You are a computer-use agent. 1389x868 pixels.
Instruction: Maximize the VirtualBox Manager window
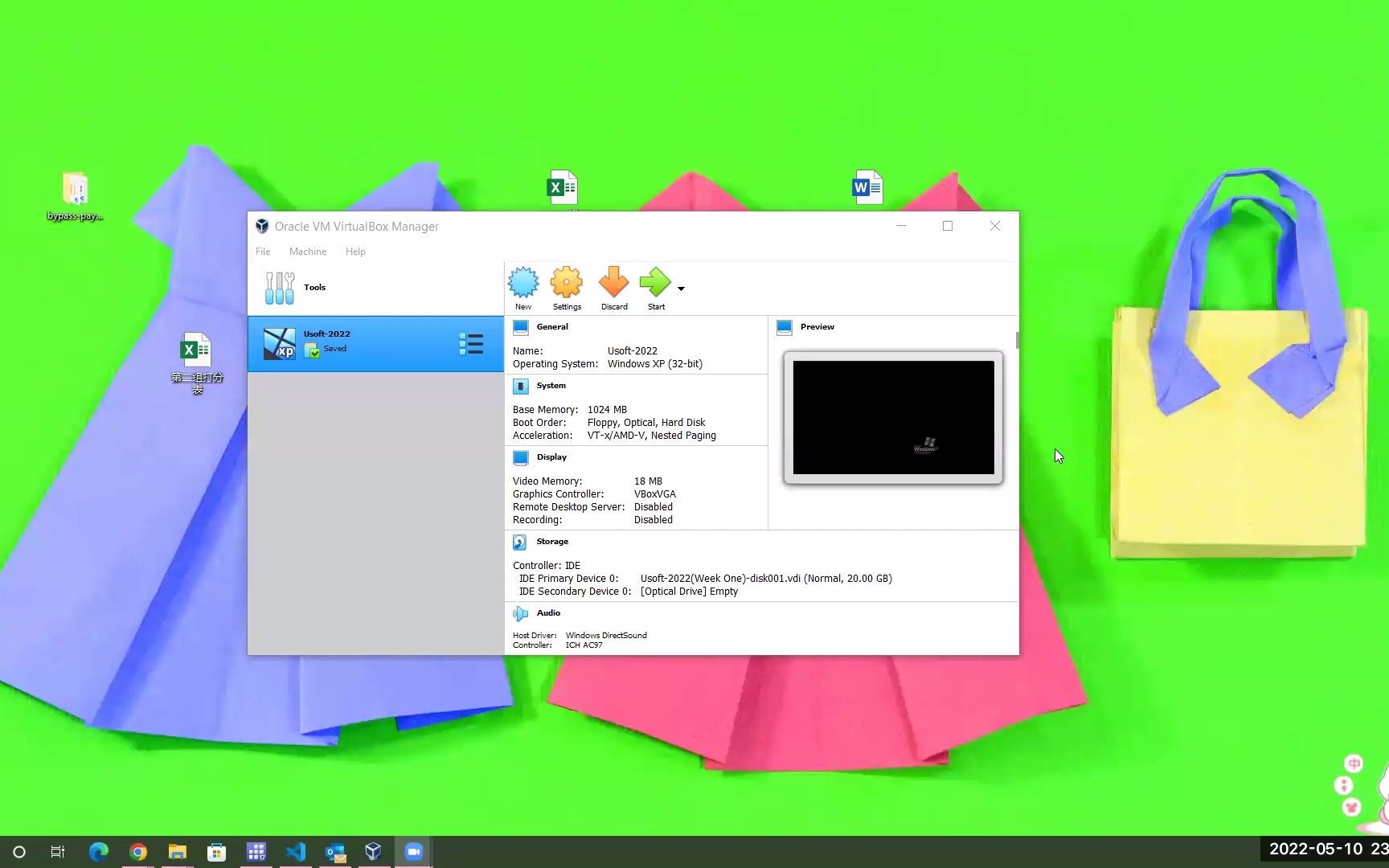coord(948,227)
